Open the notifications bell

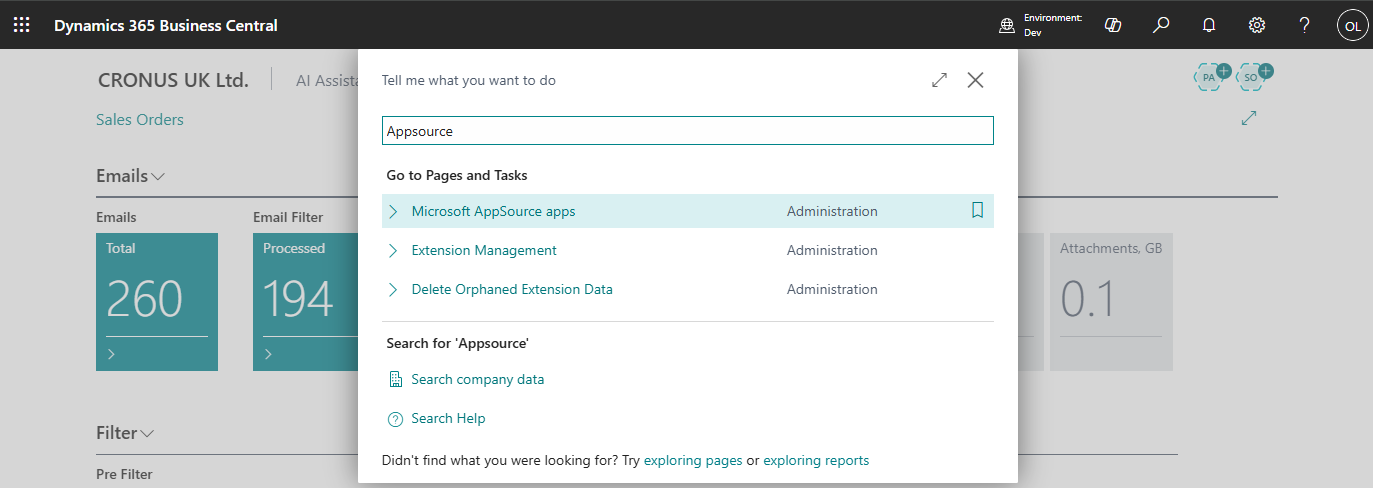[x=1208, y=25]
